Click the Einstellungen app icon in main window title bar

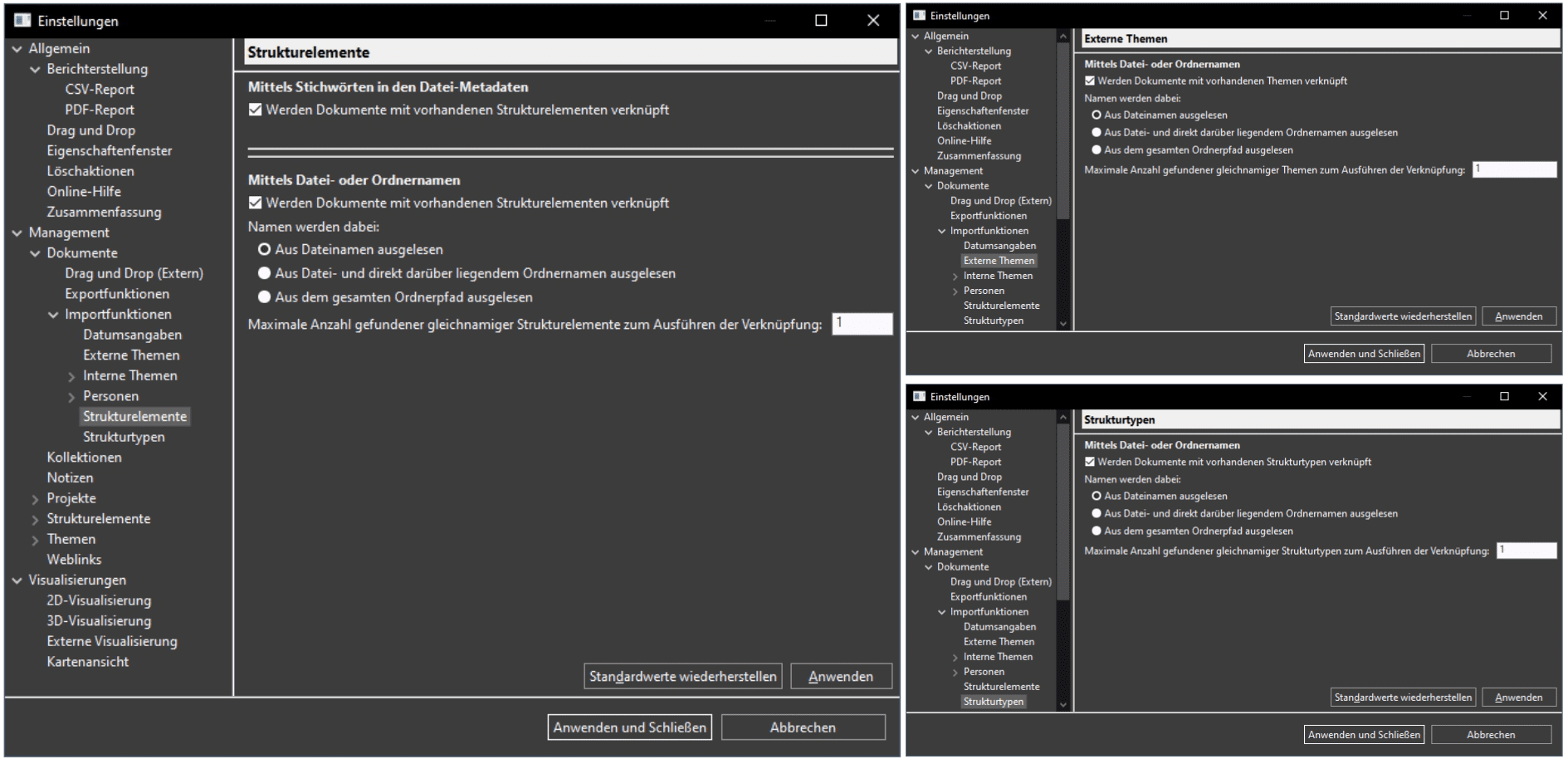pos(22,21)
